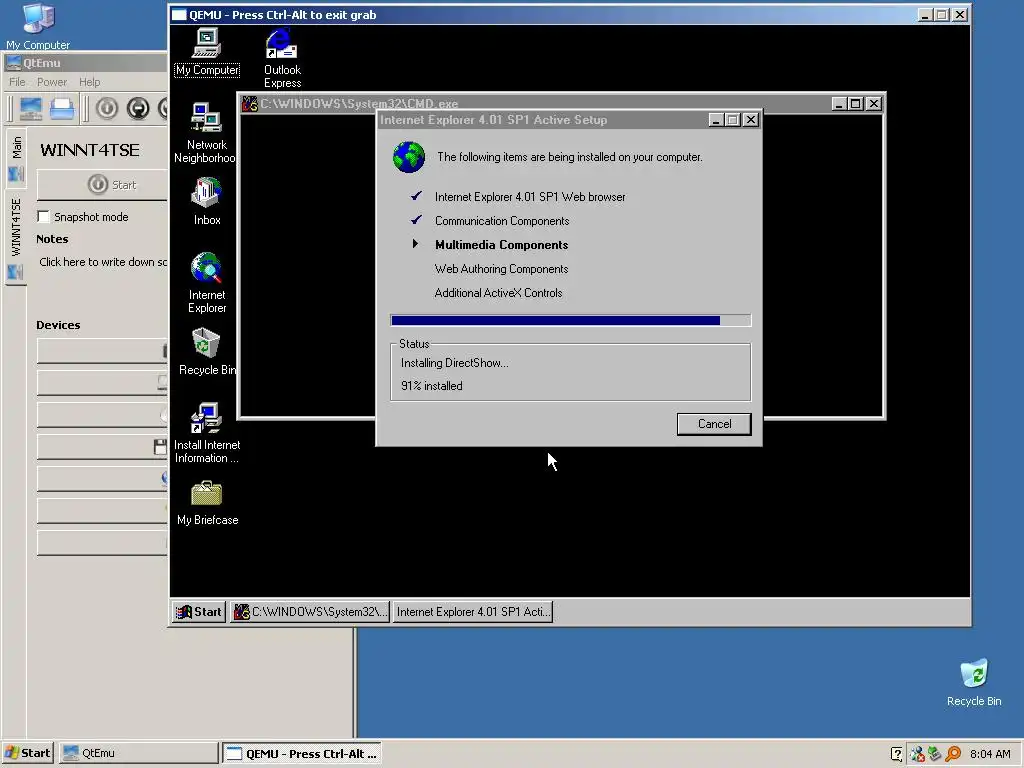
Task: Click the '91% installed' status text
Action: 432,386
